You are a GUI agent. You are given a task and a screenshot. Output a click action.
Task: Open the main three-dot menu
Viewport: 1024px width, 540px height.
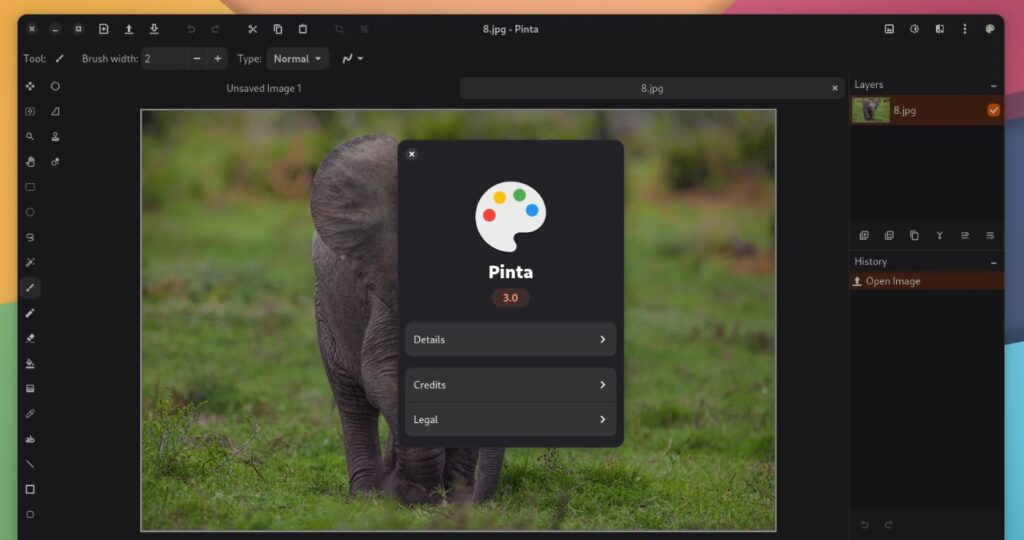click(965, 29)
